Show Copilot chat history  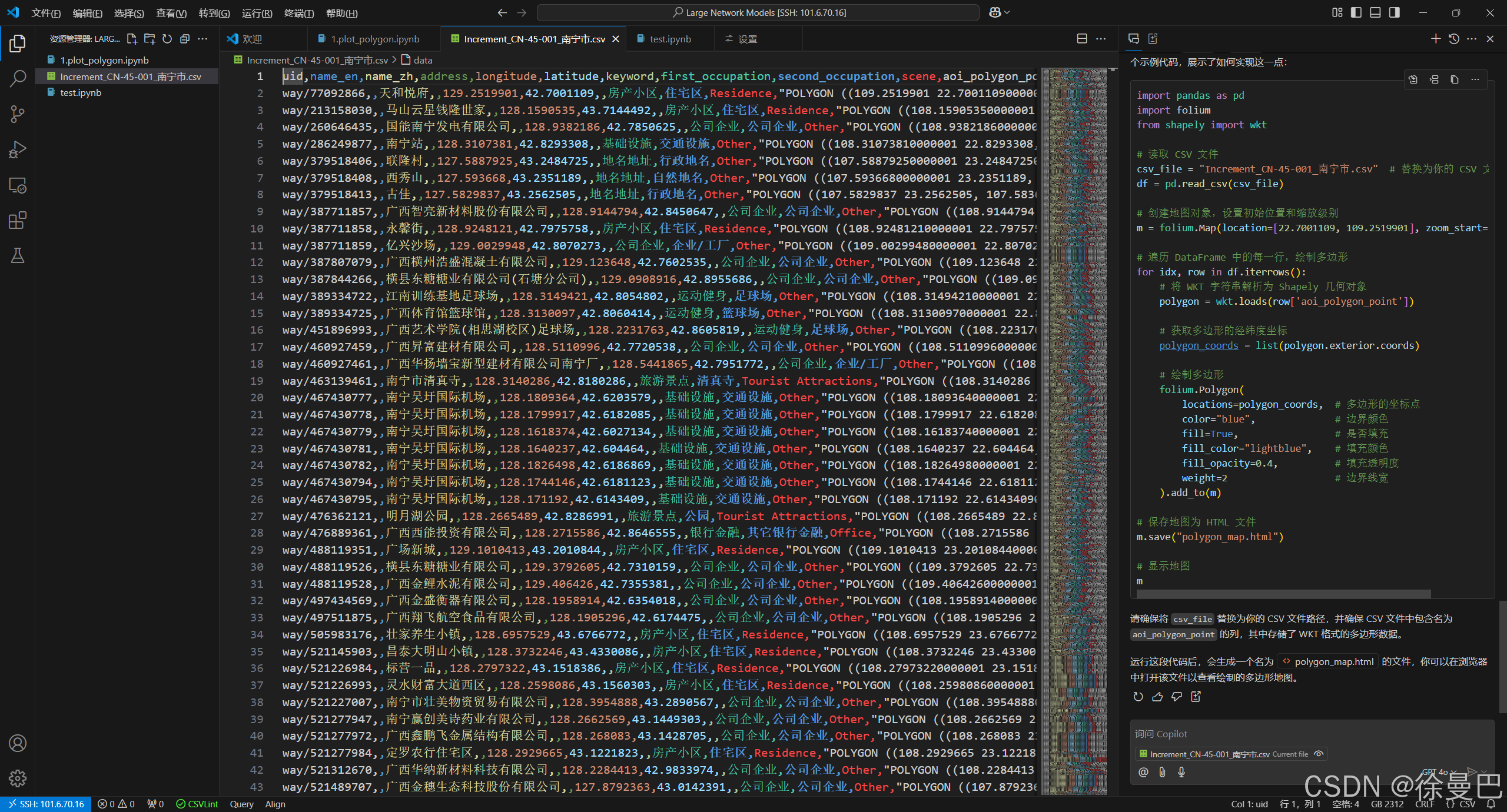(1453, 39)
